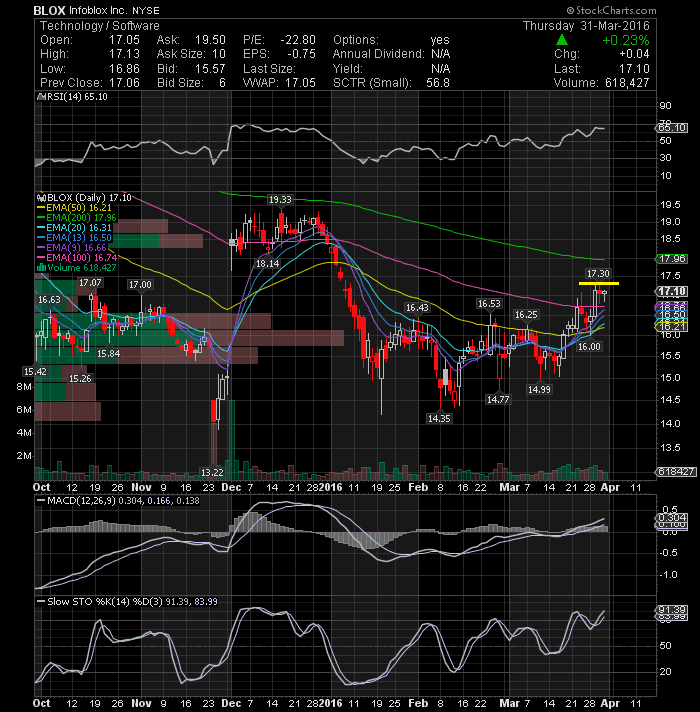Screen dimensions: 700x712
Task: Click the 17.30 recent high annotation
Action: [x=598, y=274]
